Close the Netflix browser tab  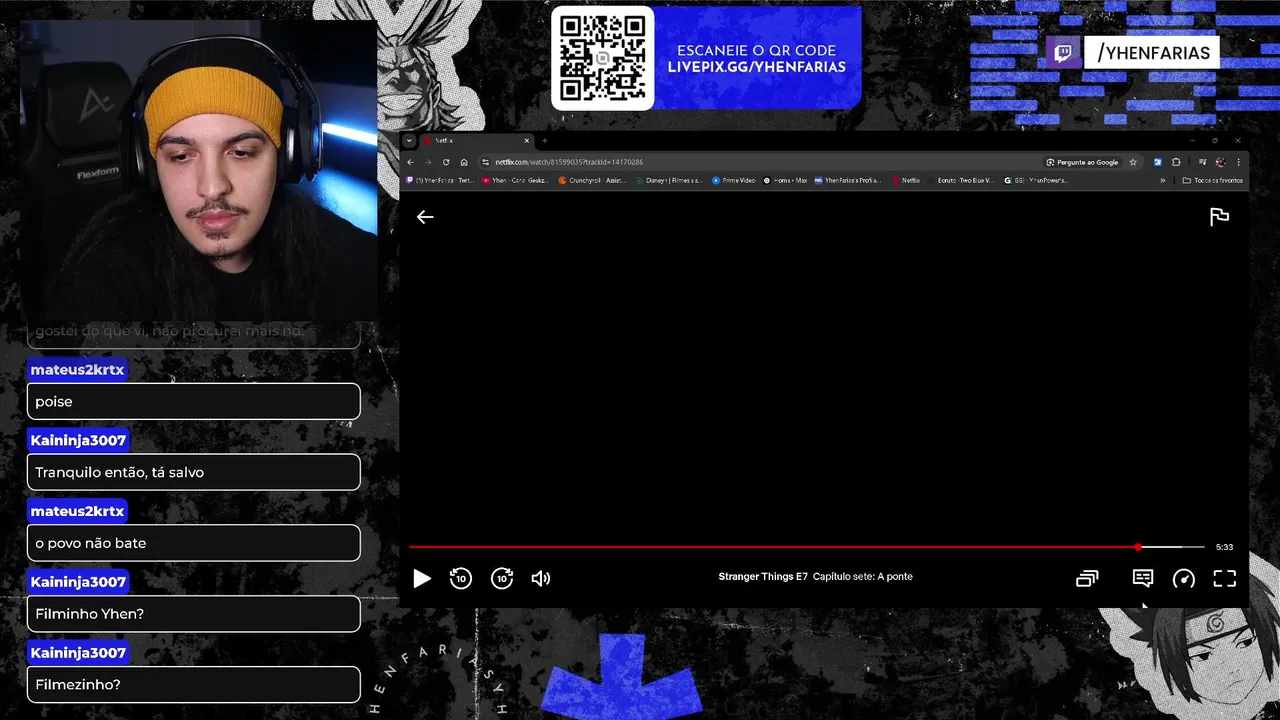[527, 141]
